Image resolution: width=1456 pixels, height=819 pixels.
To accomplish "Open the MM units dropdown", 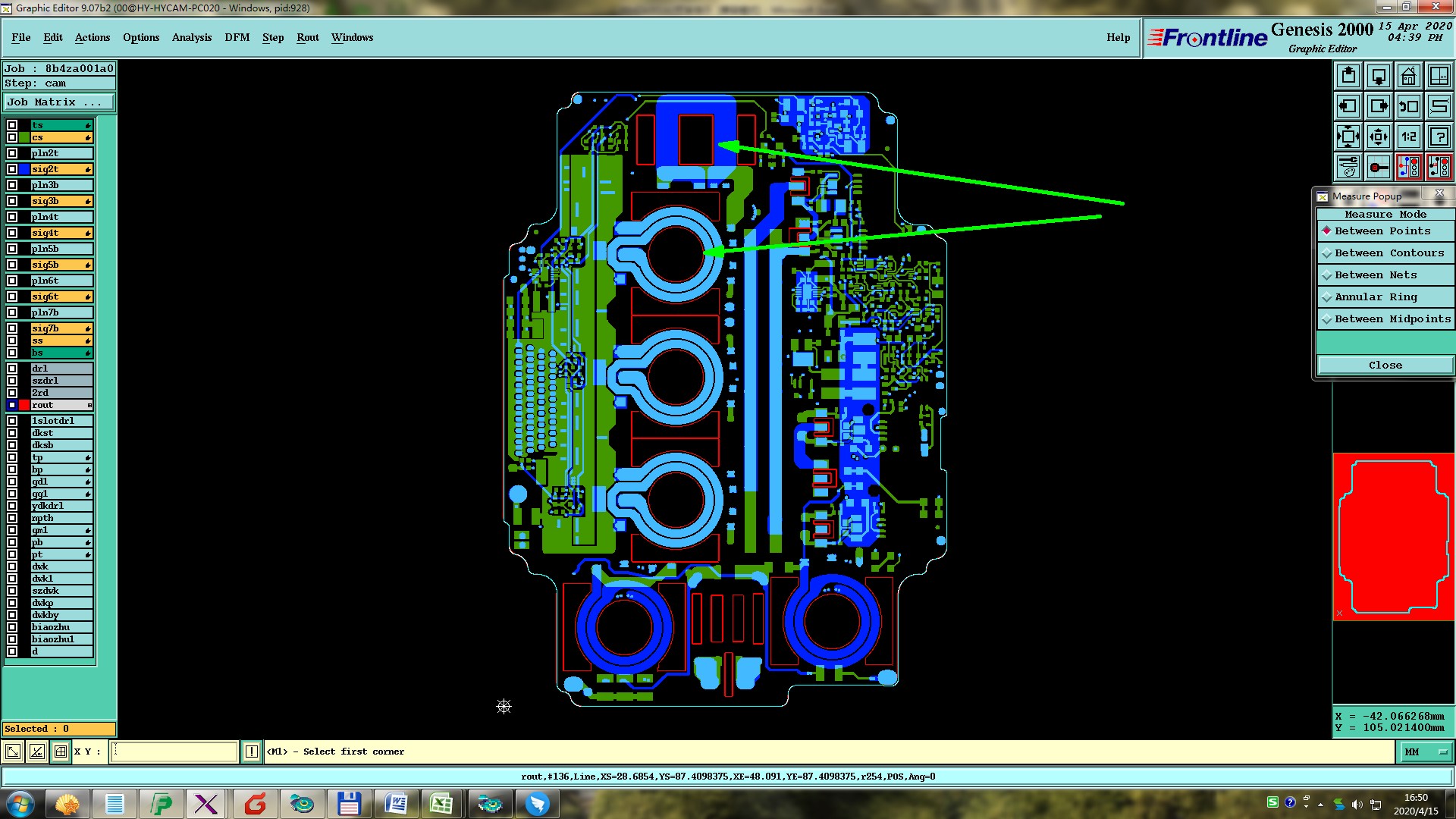I will pos(1426,752).
